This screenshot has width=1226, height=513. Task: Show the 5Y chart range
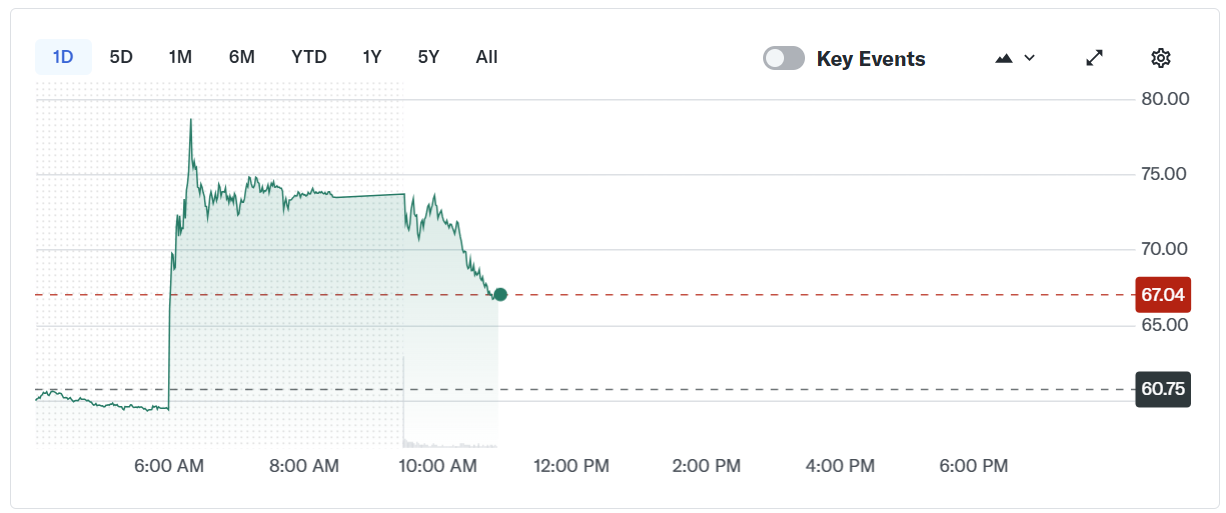pos(428,57)
